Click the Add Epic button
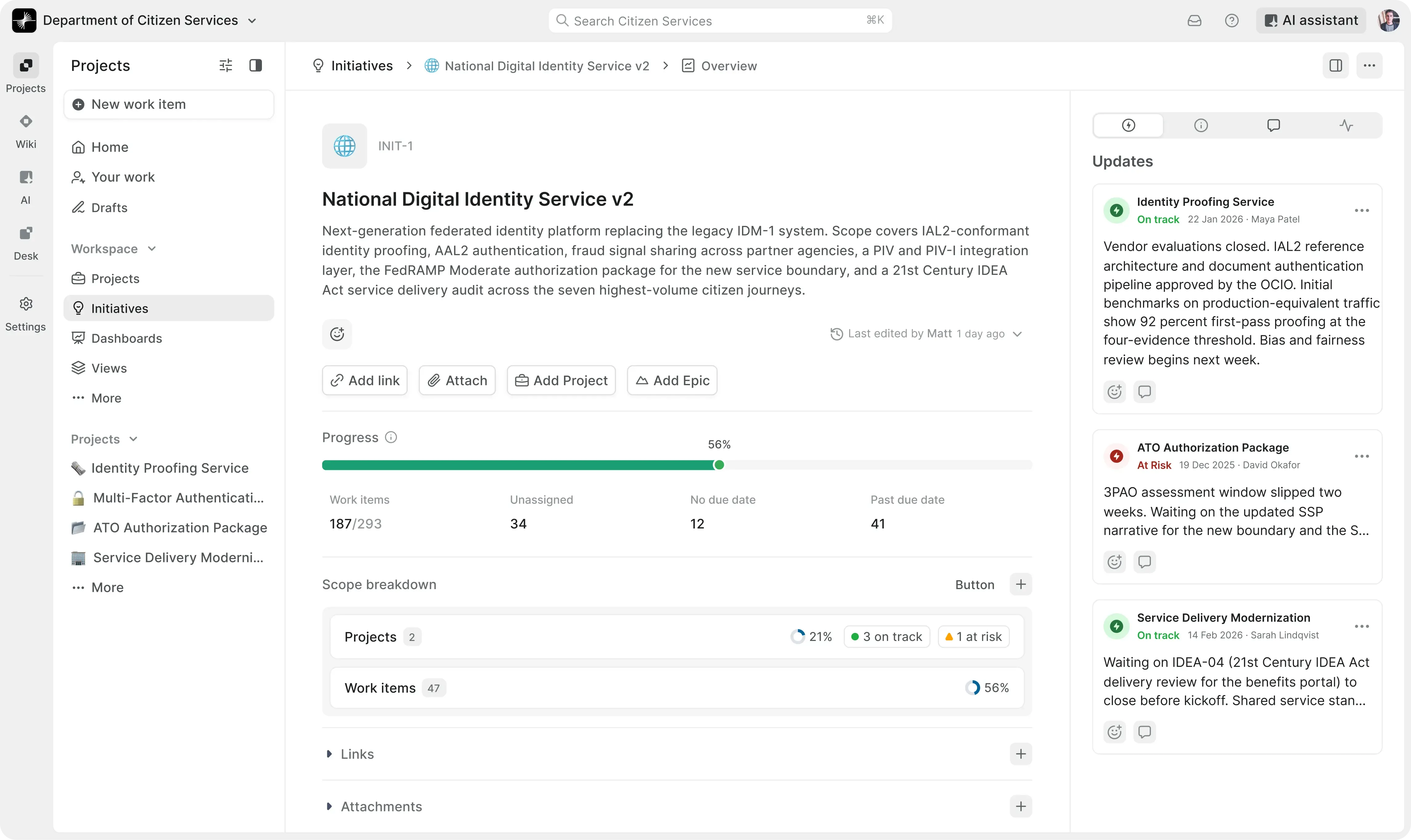 coord(672,380)
